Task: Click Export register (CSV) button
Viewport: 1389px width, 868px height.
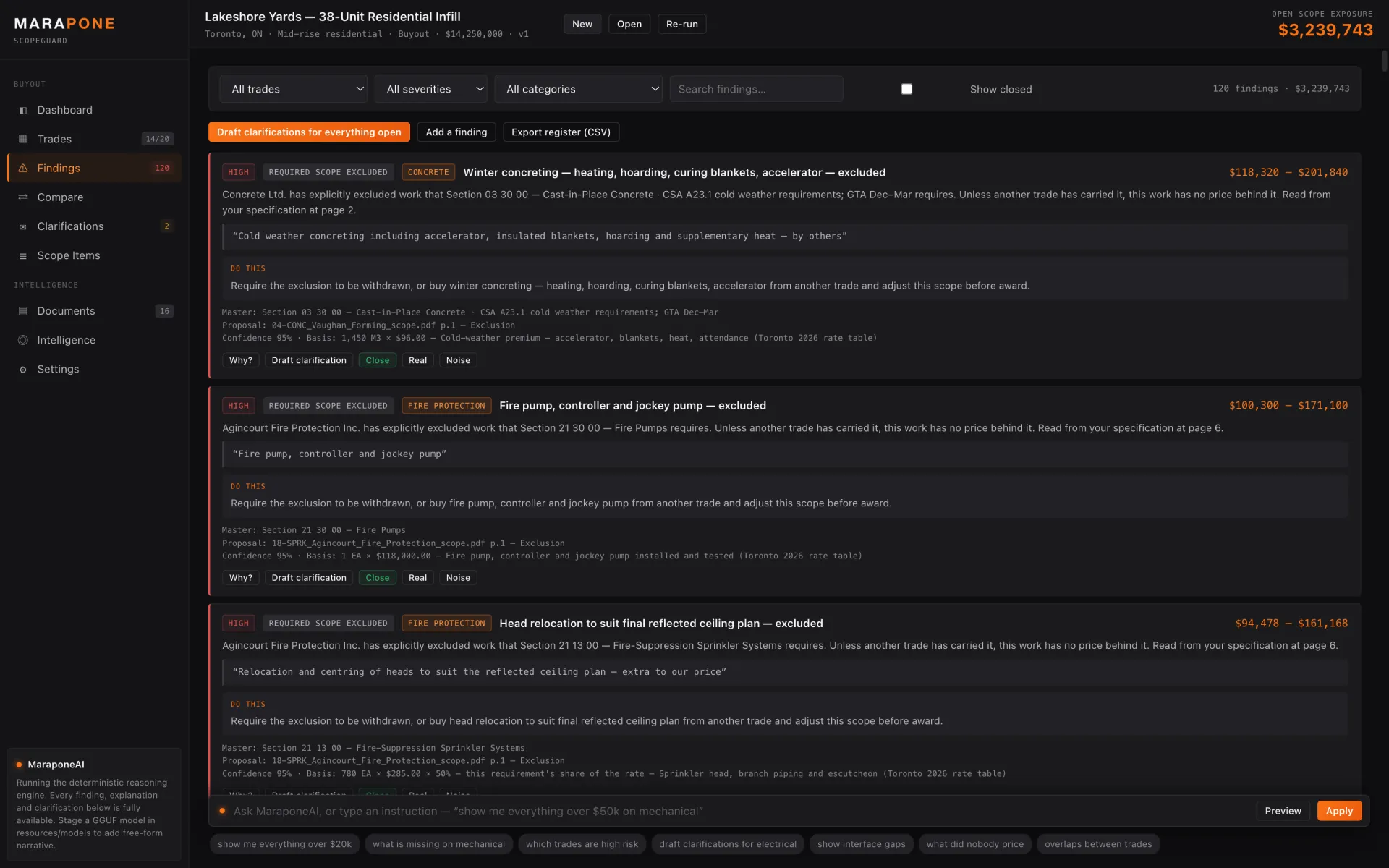Action: (561, 132)
